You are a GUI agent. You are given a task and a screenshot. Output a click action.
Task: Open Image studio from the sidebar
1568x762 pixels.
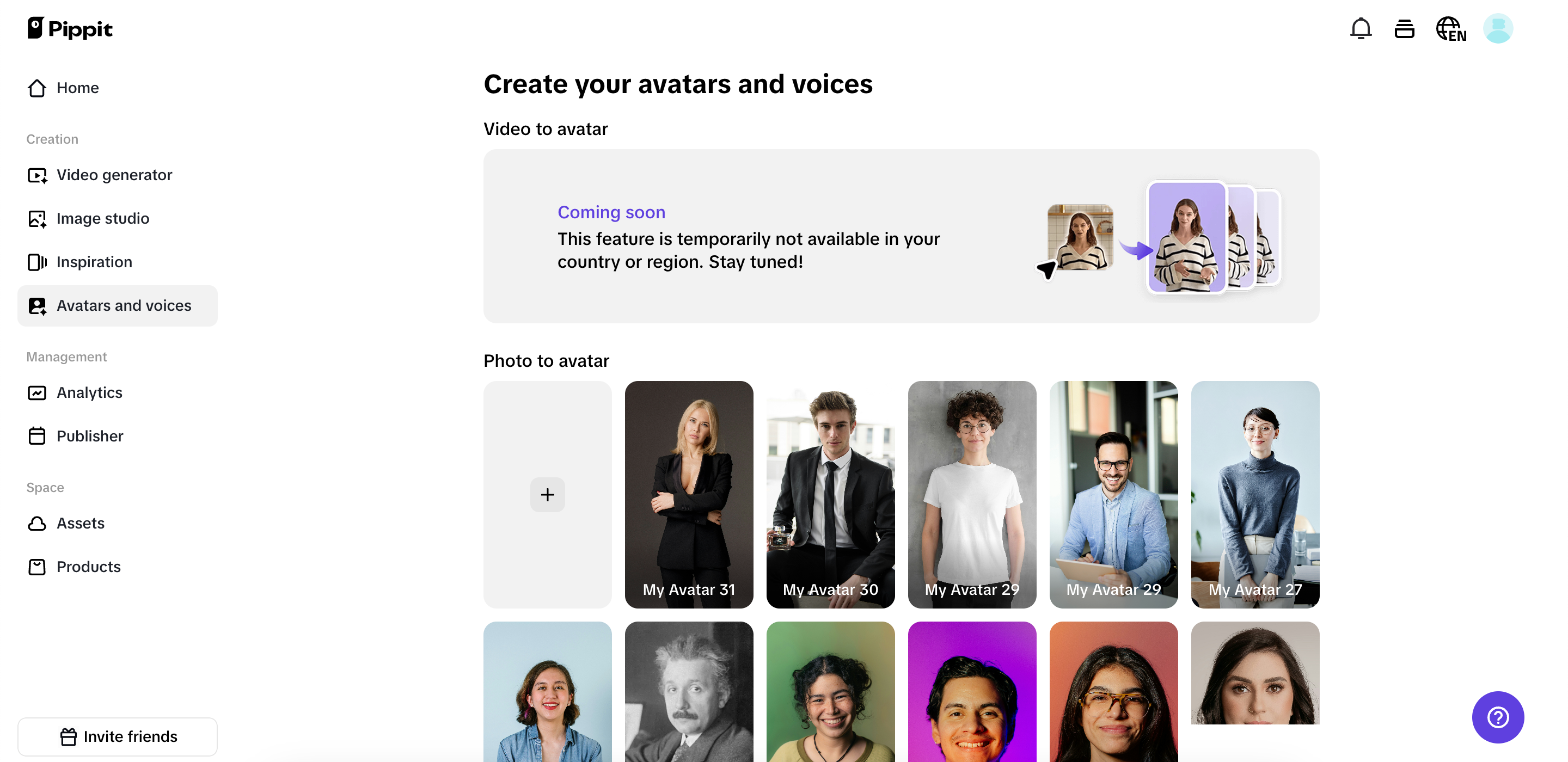[118, 218]
